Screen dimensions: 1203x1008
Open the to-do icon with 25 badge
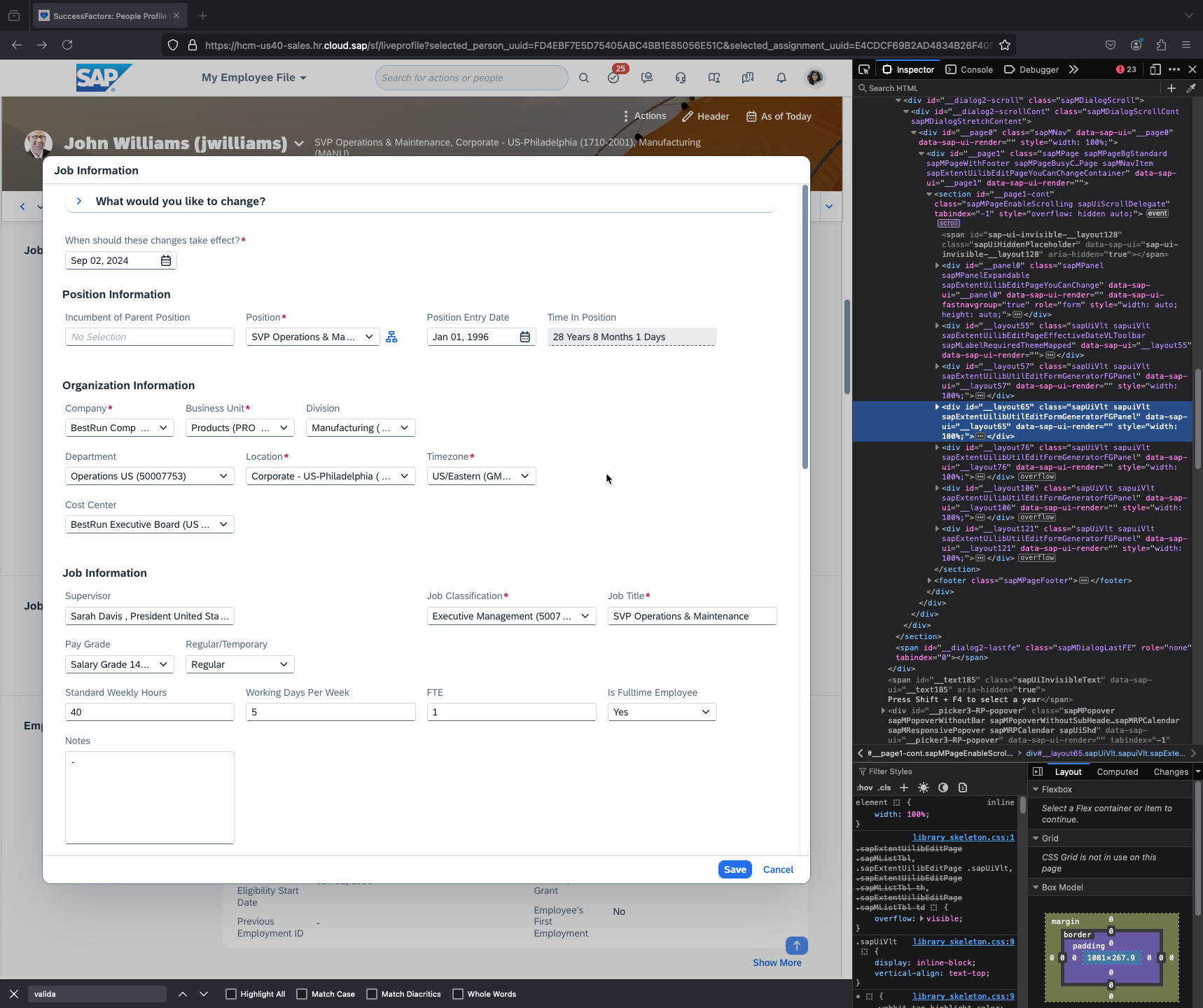tap(614, 77)
